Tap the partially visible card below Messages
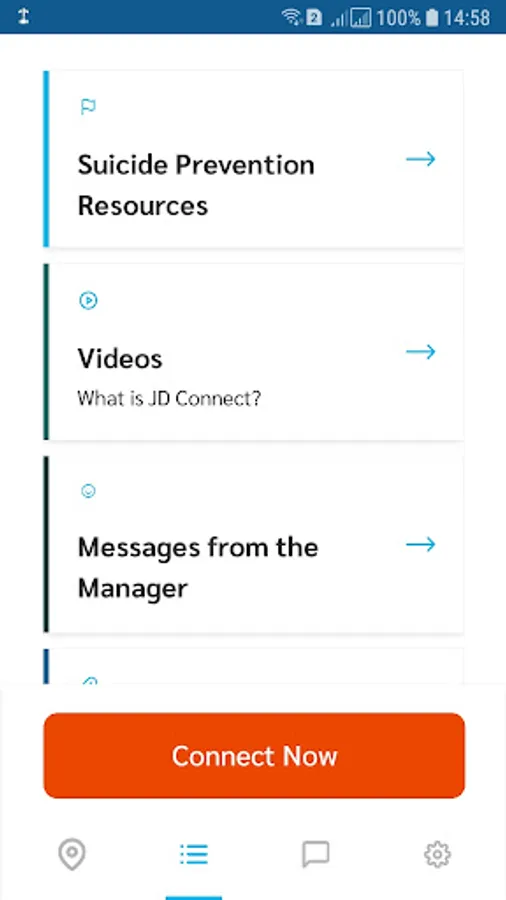The image size is (506, 900). 254,666
